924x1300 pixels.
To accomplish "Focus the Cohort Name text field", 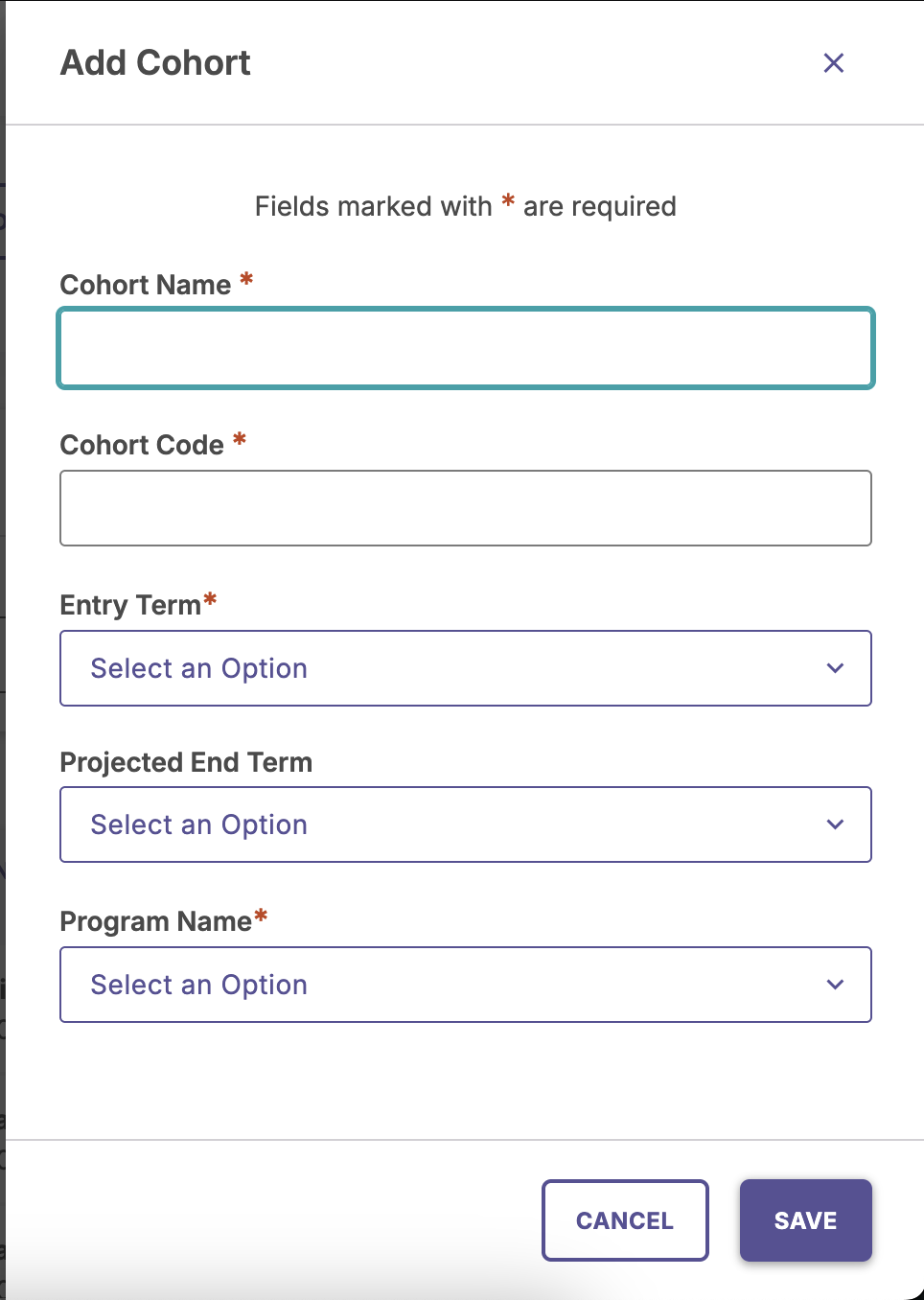I will tap(466, 348).
